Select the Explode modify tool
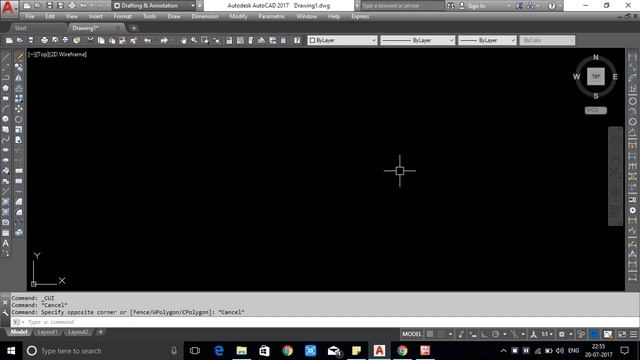The image size is (640, 360). [19, 233]
